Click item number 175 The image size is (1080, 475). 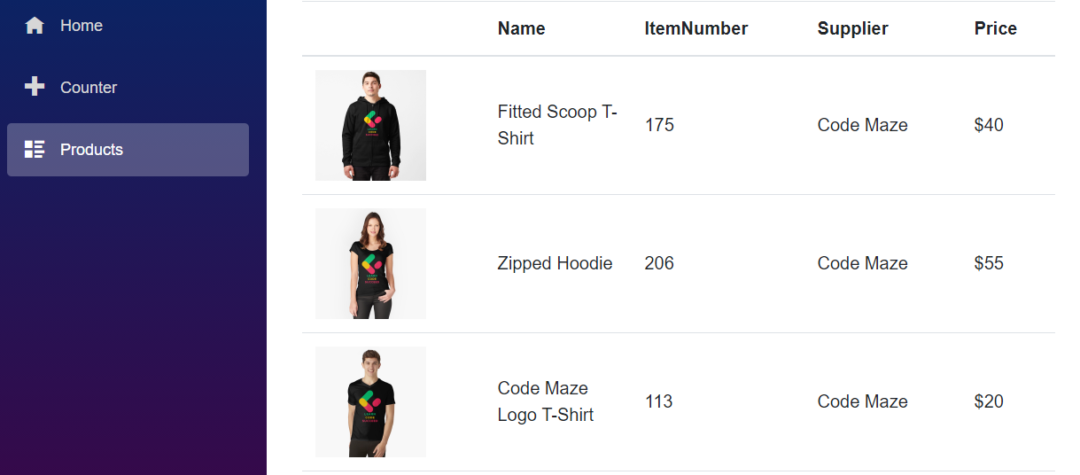click(x=659, y=125)
